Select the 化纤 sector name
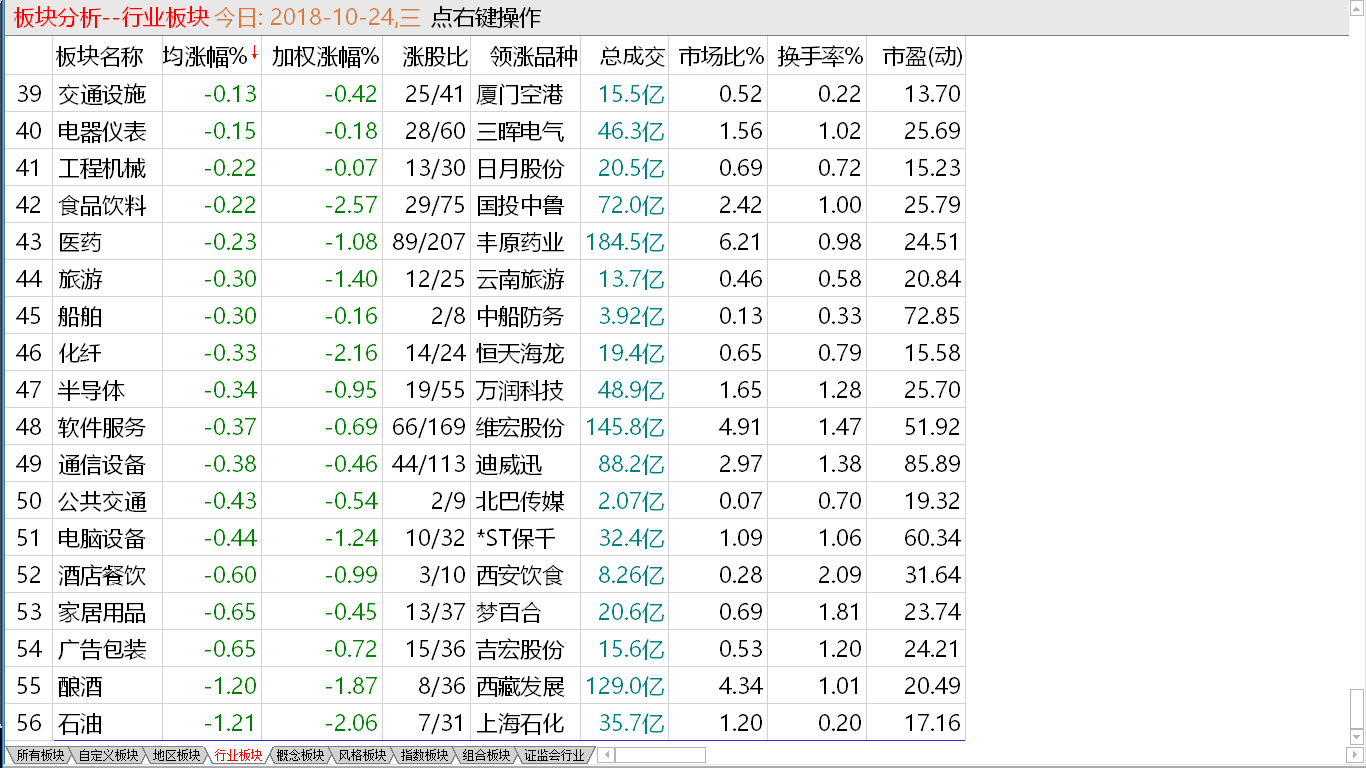The height and width of the screenshot is (768, 1366). 80,353
